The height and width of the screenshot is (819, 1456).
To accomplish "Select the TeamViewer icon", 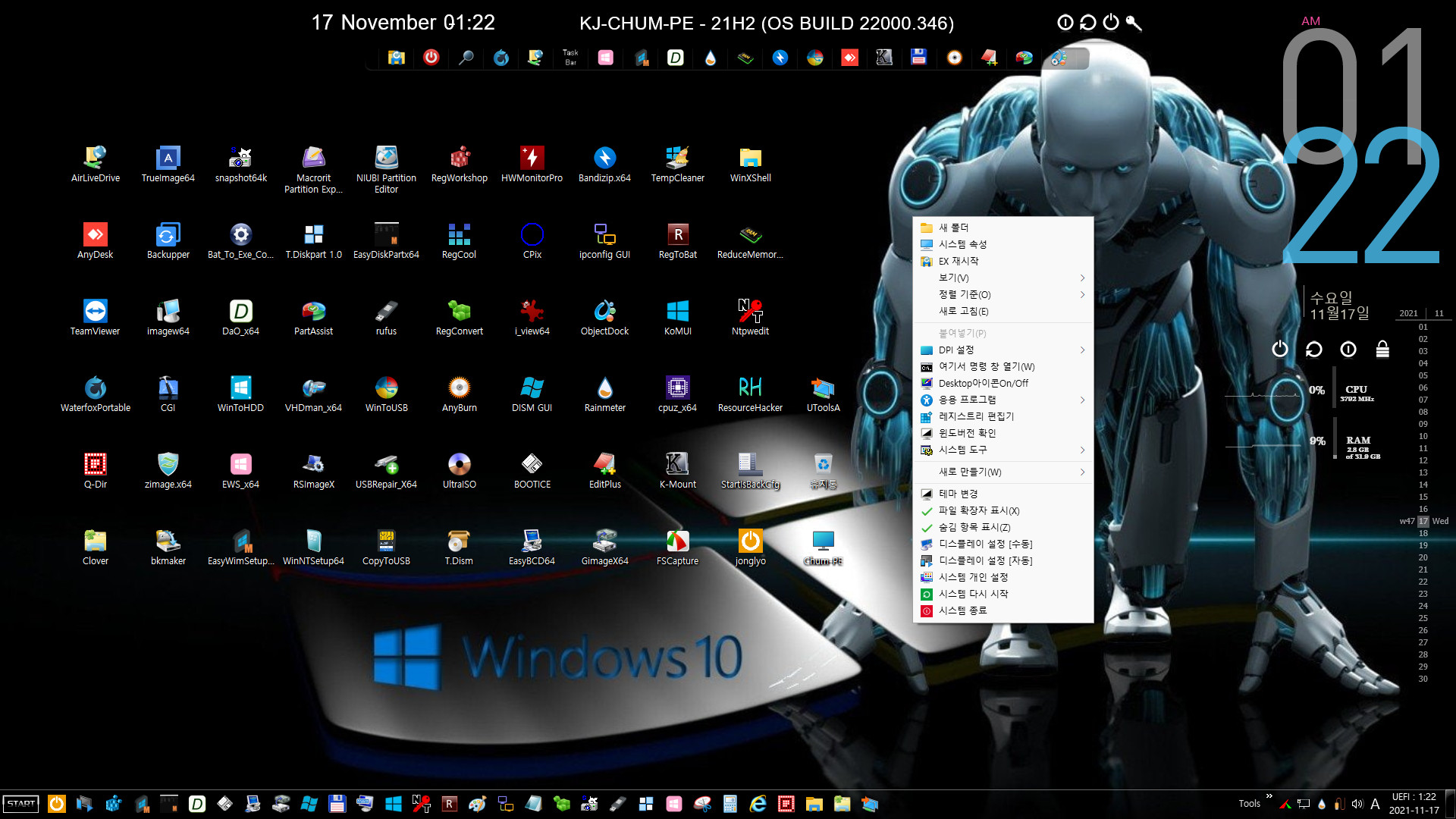I will [95, 317].
